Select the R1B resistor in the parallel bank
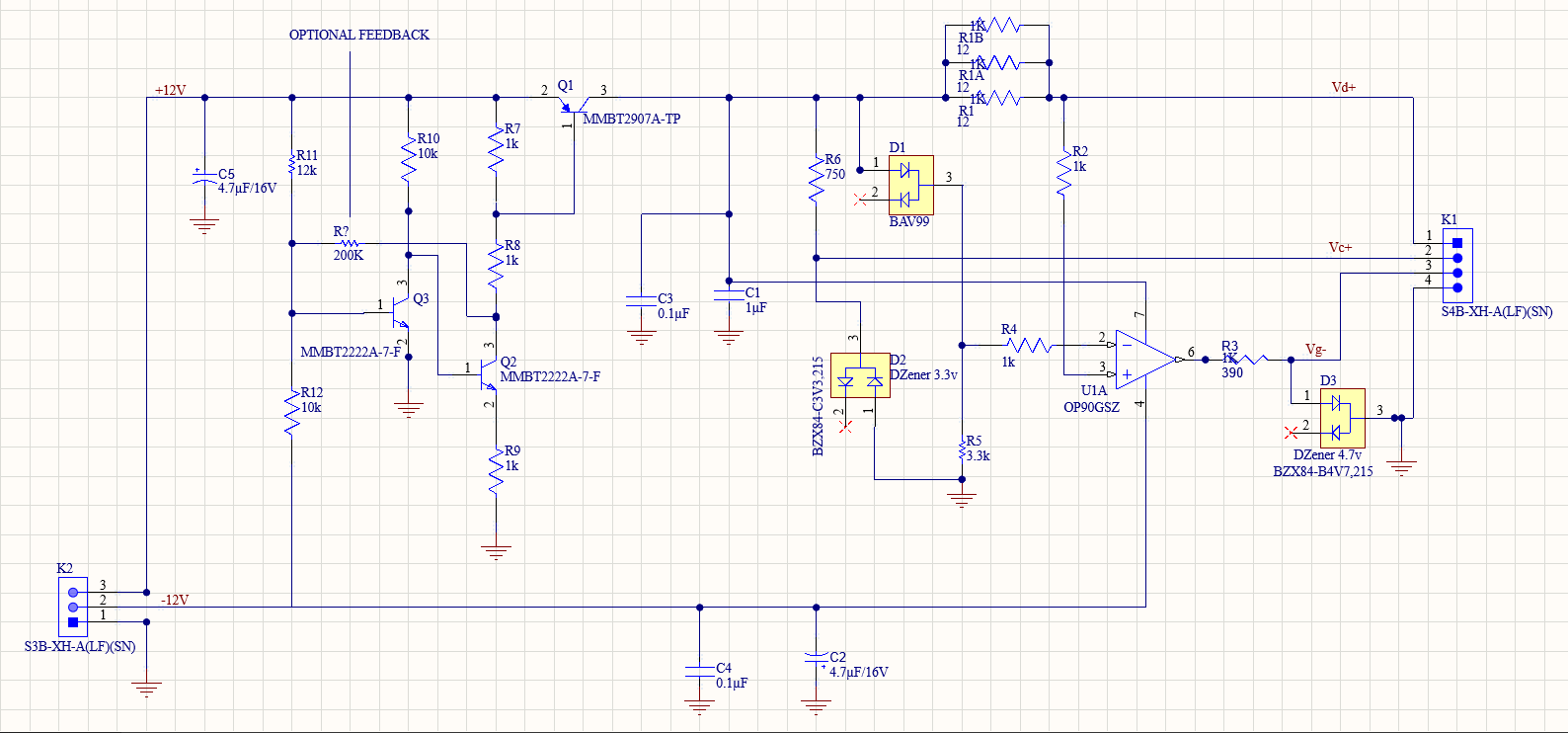The height and width of the screenshot is (733, 1568). [x=997, y=25]
